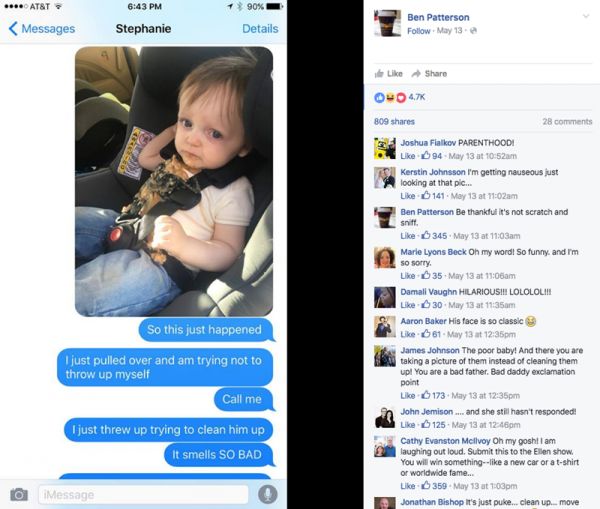Image resolution: width=600 pixels, height=509 pixels.
Task: Open Cathy Evanston McIlvoy's profile link
Action: [x=445, y=441]
